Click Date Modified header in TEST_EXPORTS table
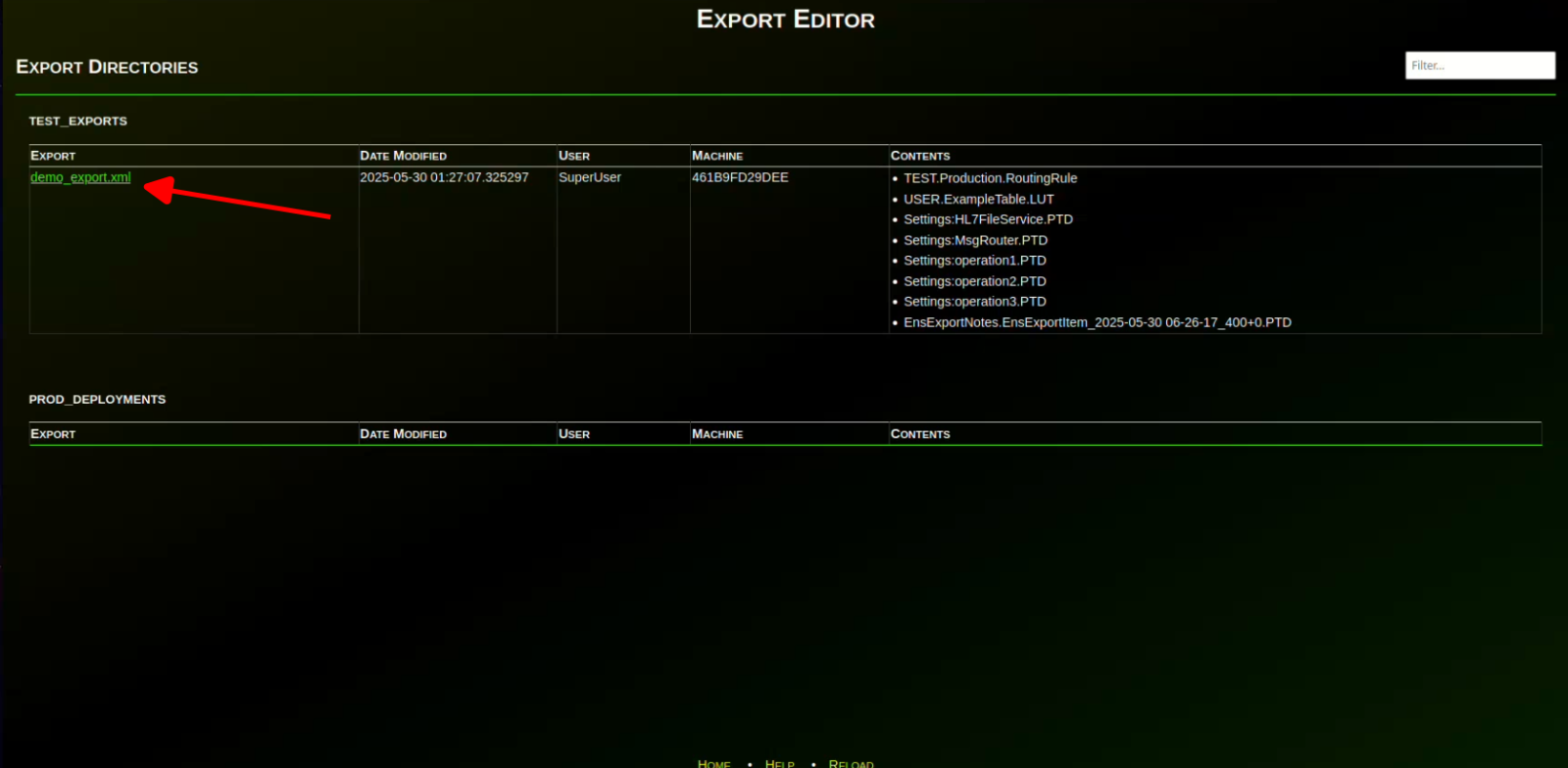The width and height of the screenshot is (1568, 768). [x=403, y=156]
